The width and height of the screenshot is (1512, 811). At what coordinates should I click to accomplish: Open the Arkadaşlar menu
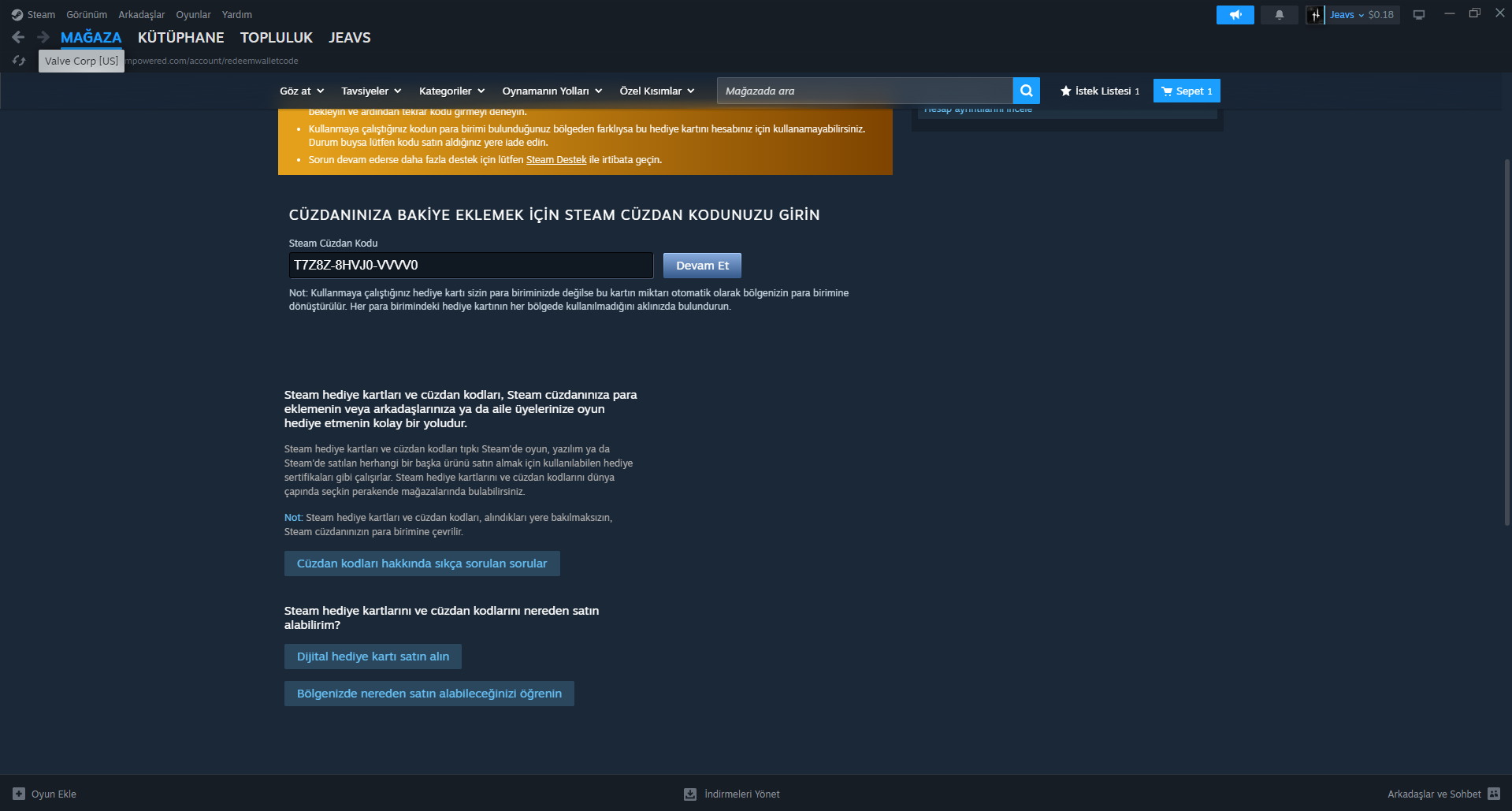142,15
